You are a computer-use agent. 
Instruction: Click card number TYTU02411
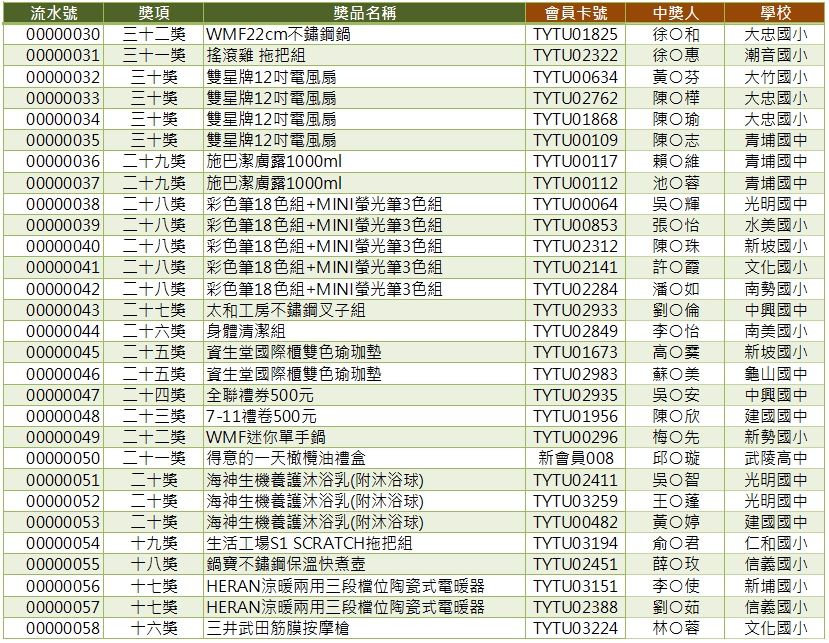click(575, 481)
